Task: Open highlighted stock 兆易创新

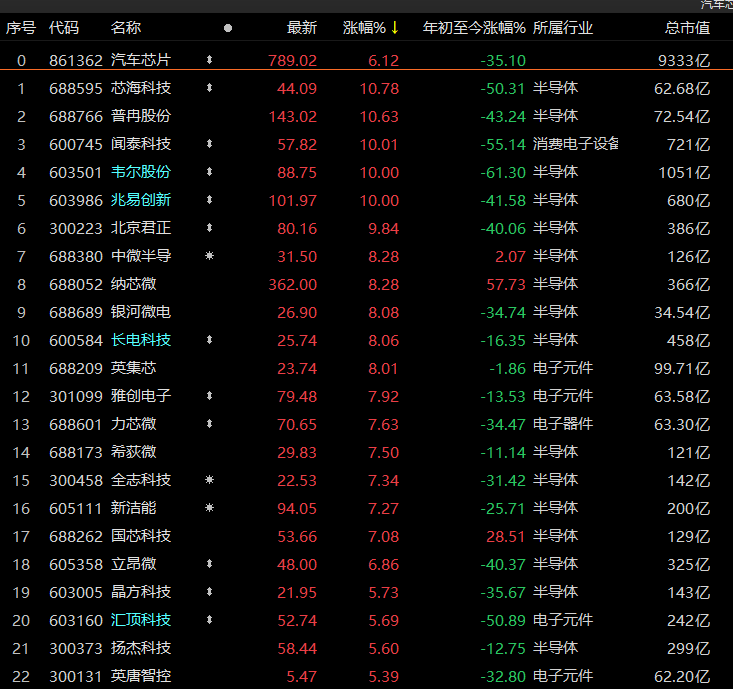Action: pos(141,200)
